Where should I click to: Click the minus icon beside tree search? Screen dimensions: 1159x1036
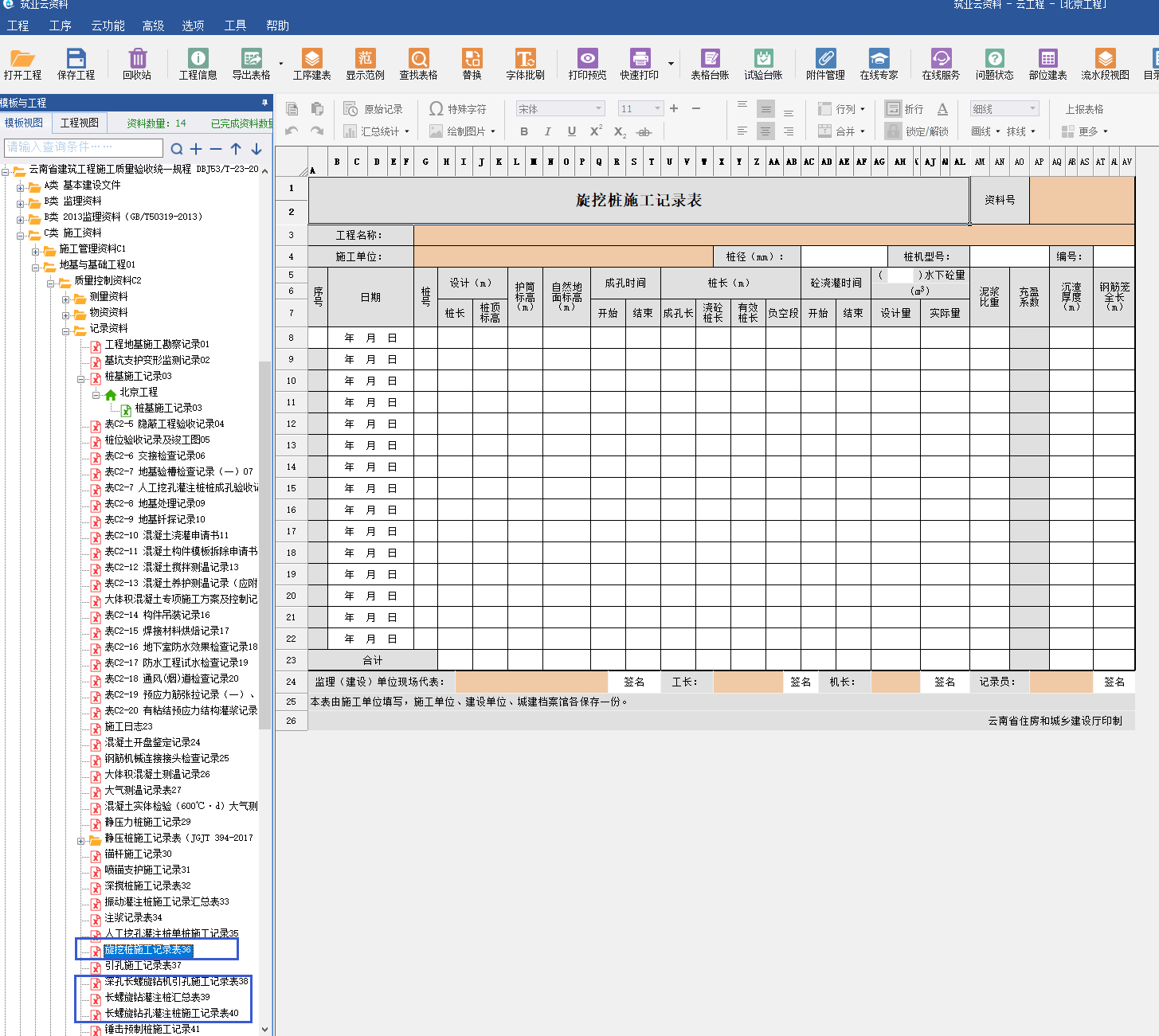(216, 149)
